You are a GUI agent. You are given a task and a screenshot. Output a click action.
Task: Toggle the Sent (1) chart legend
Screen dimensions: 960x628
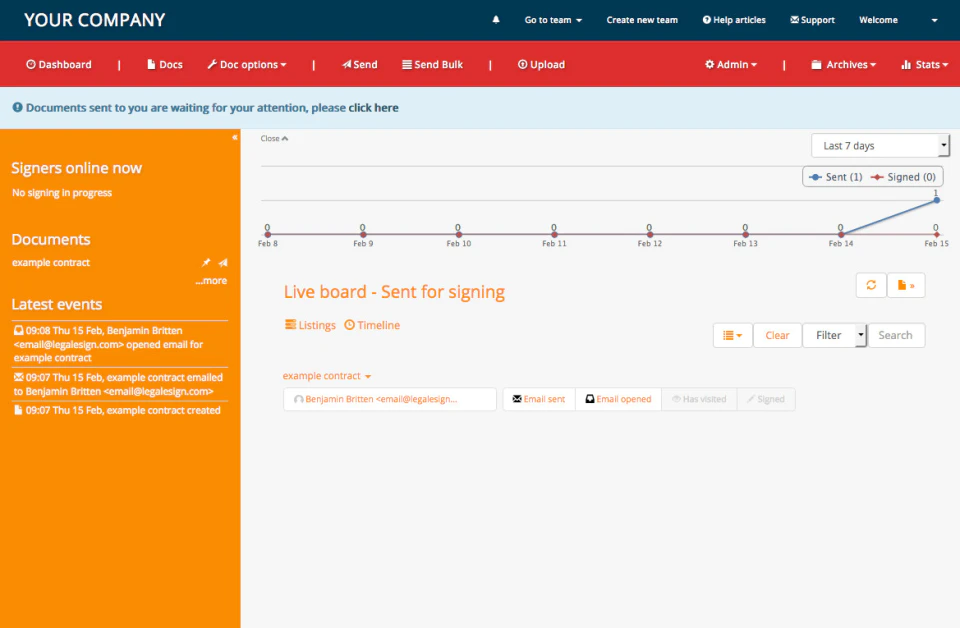click(835, 177)
